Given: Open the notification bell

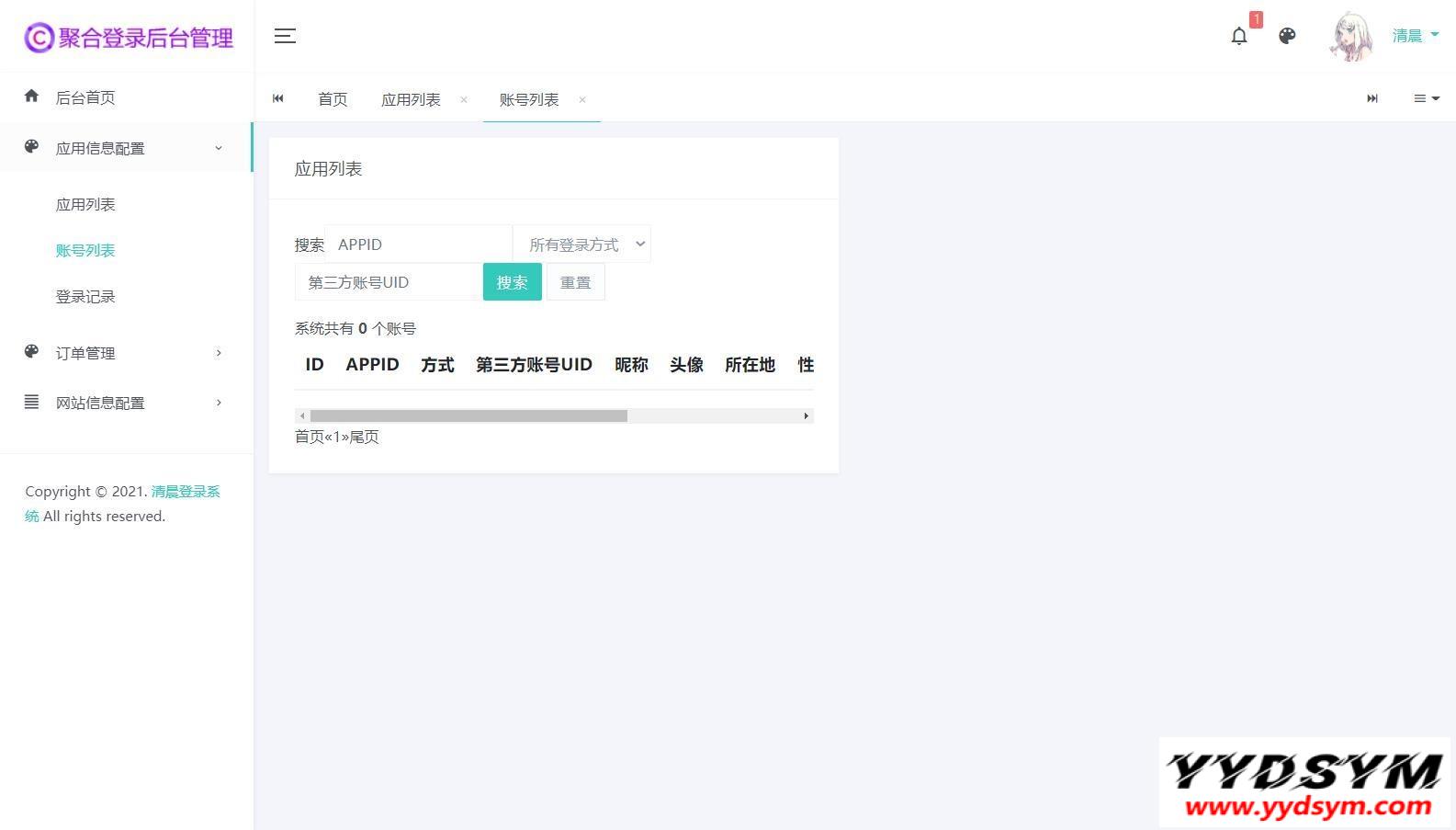Looking at the screenshot, I should pyautogui.click(x=1239, y=36).
